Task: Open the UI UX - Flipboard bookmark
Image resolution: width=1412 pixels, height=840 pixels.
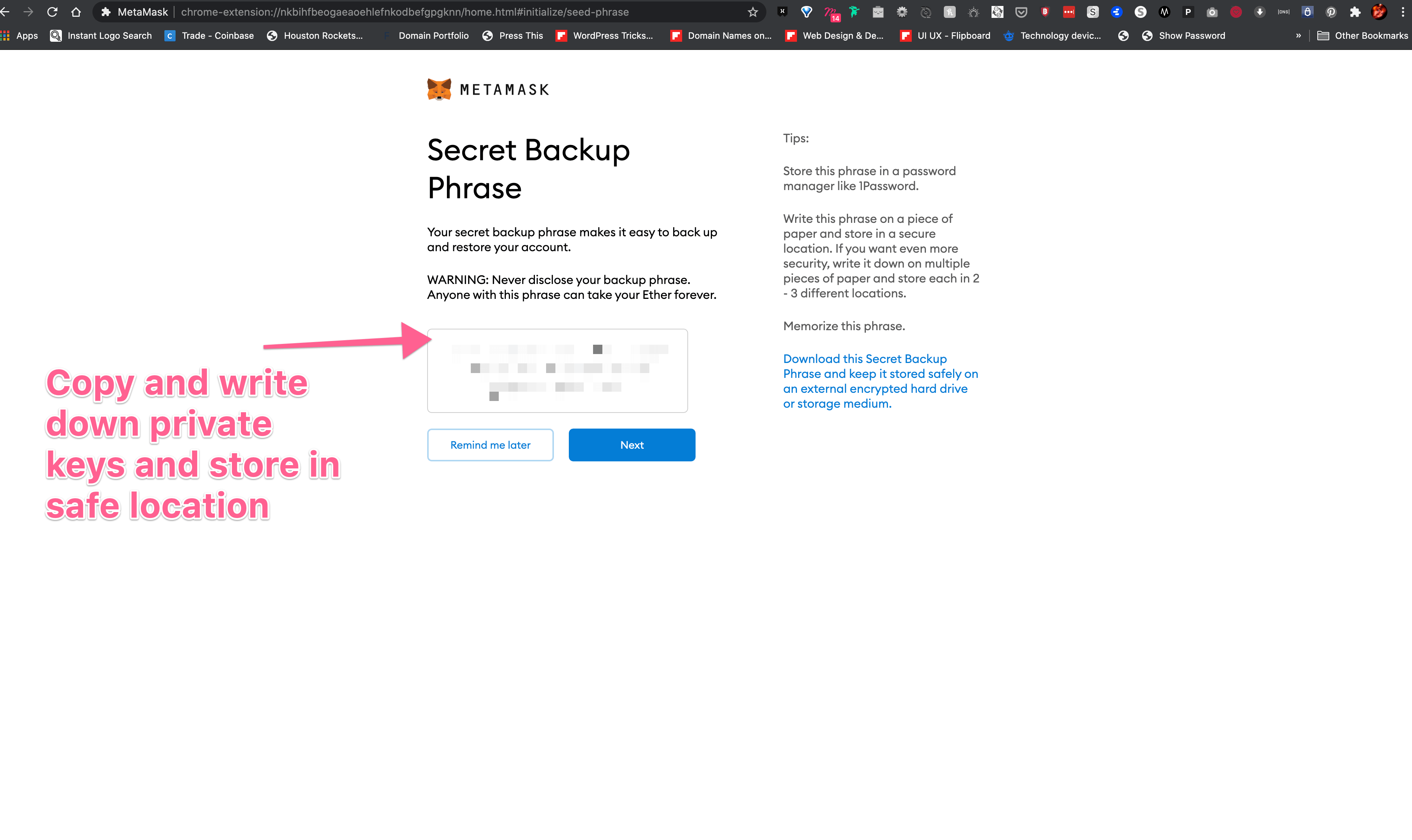Action: pyautogui.click(x=945, y=36)
